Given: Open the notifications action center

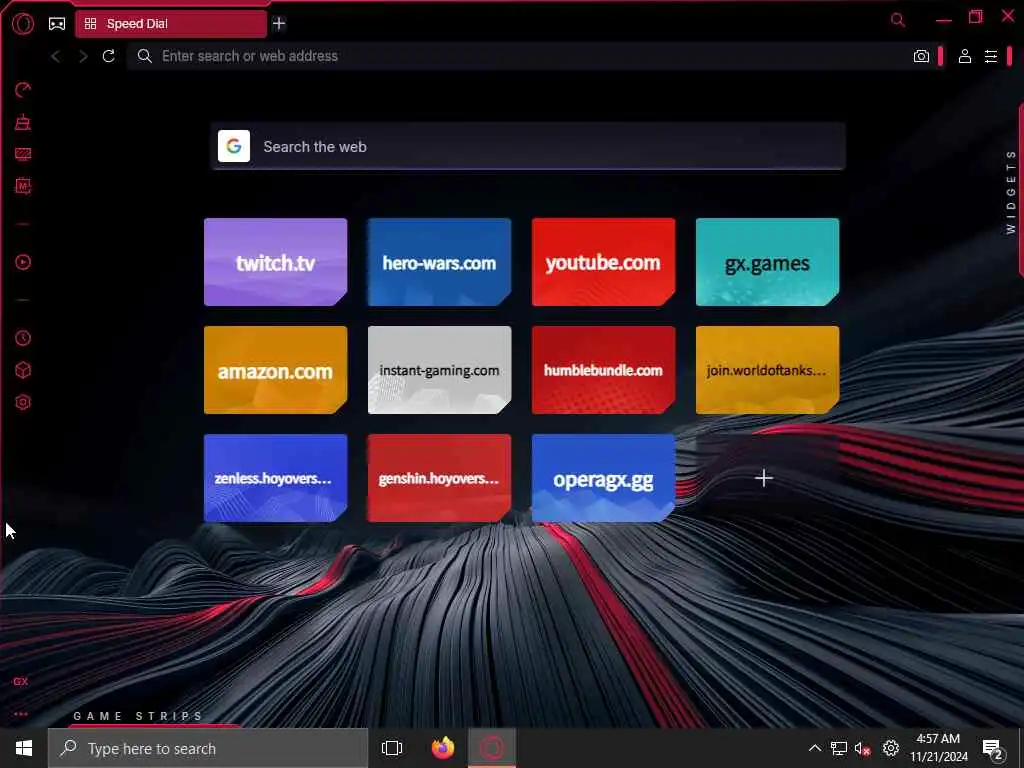Looking at the screenshot, I should pyautogui.click(x=993, y=749).
